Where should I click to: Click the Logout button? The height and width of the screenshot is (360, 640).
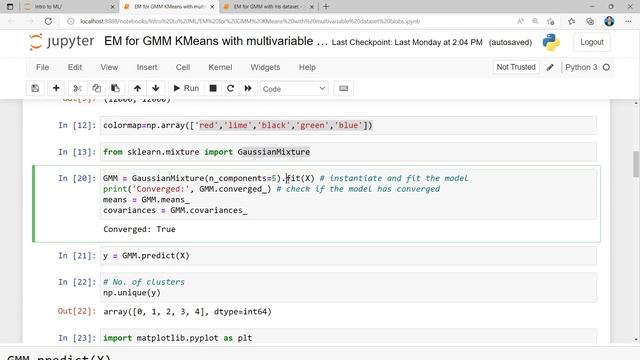click(592, 42)
